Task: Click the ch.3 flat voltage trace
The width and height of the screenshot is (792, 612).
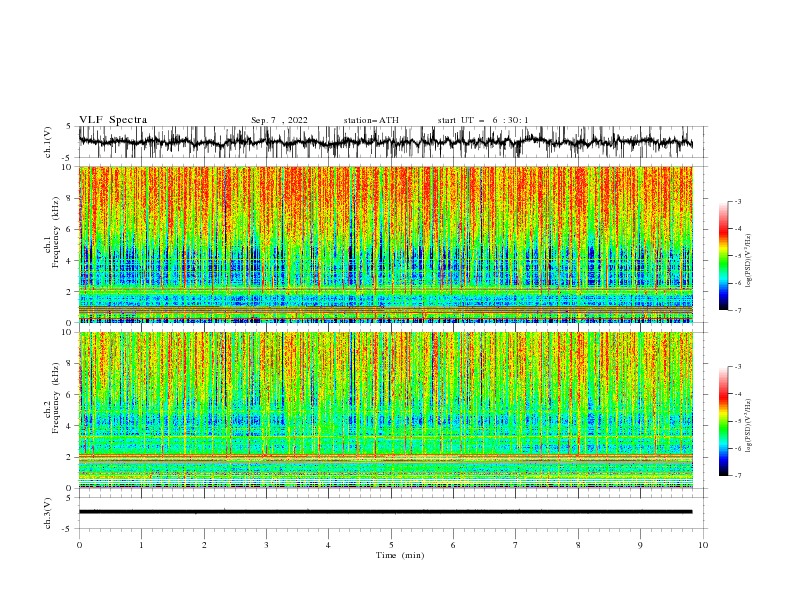Action: tap(385, 512)
